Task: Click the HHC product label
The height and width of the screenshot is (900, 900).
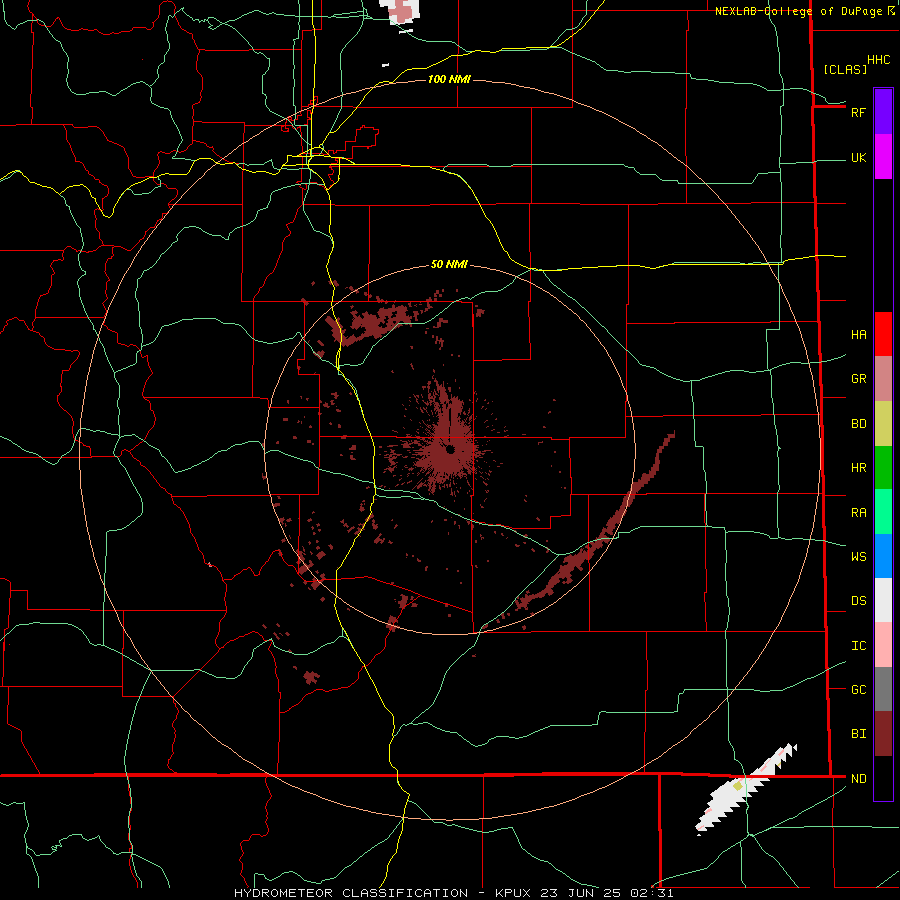Action: pyautogui.click(x=878, y=60)
